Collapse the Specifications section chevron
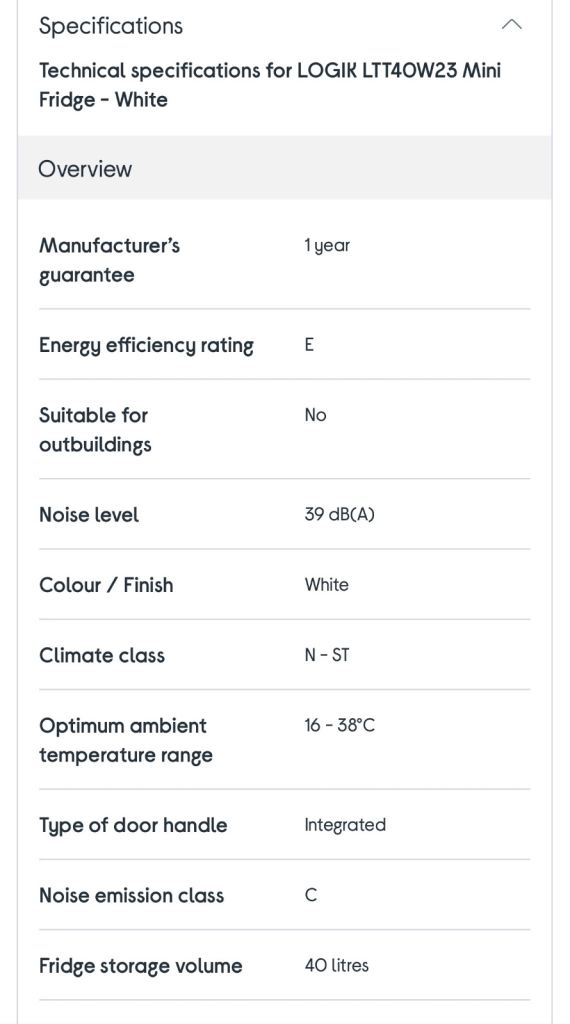Image resolution: width=570 pixels, height=1024 pixels. (511, 25)
